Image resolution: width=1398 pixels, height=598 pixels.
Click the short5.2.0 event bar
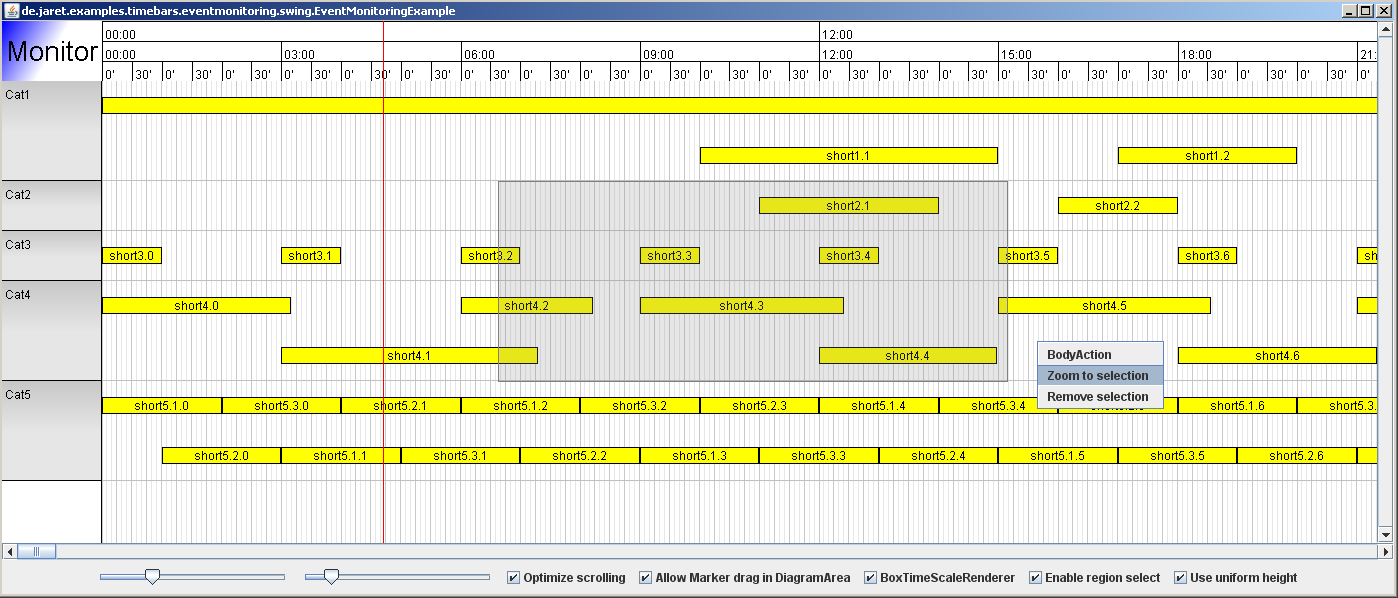coord(221,456)
